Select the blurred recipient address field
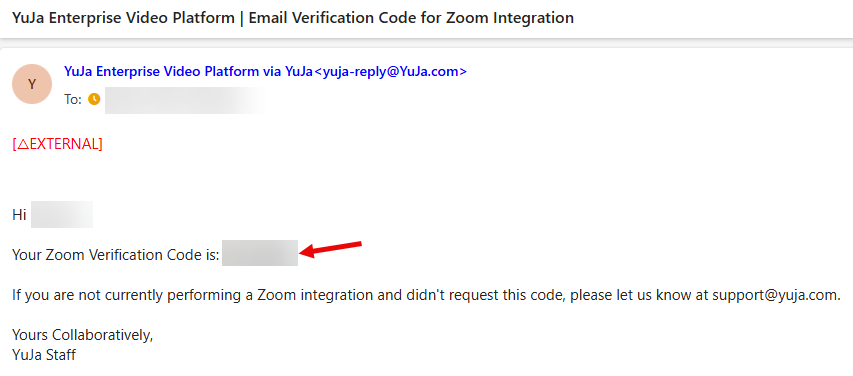Screen dimensions: 853x376 [x=185, y=100]
